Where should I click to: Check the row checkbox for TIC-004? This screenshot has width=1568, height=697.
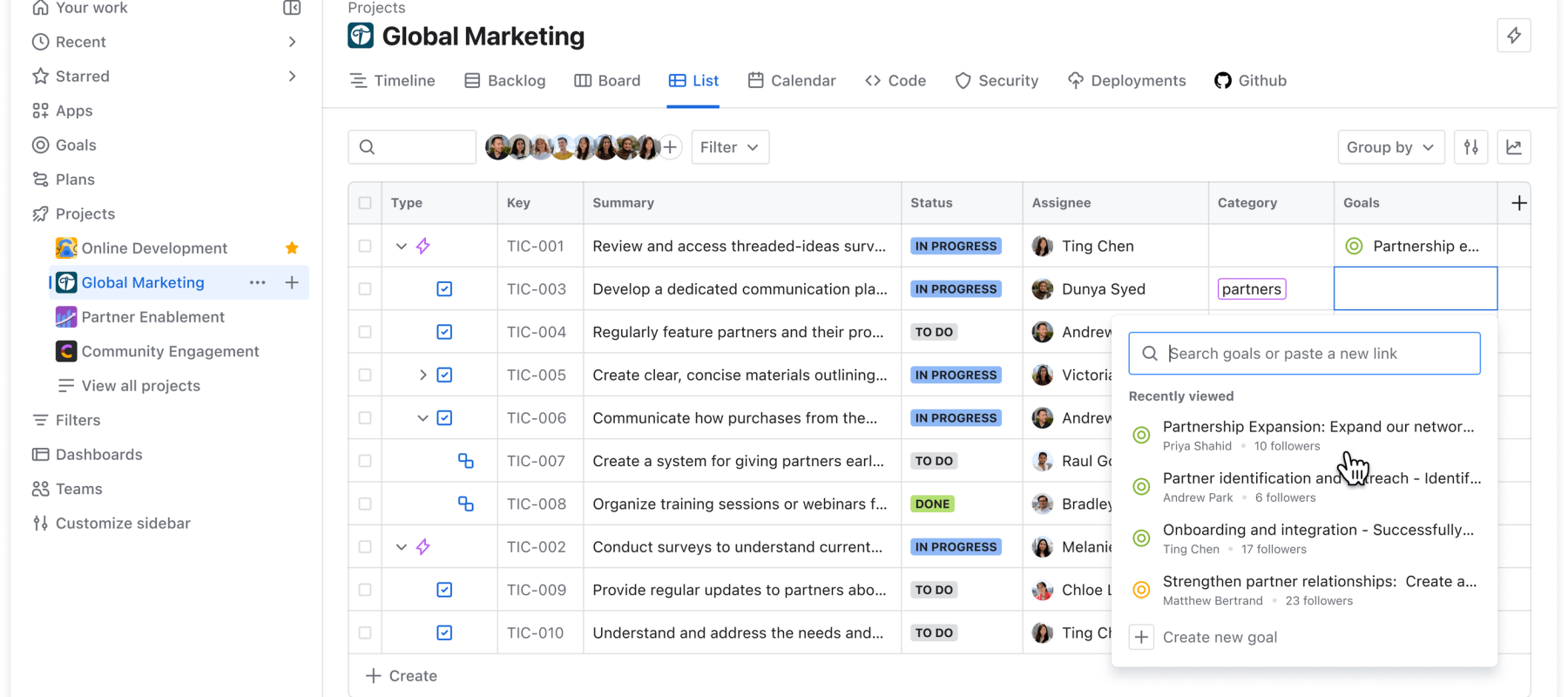365,332
